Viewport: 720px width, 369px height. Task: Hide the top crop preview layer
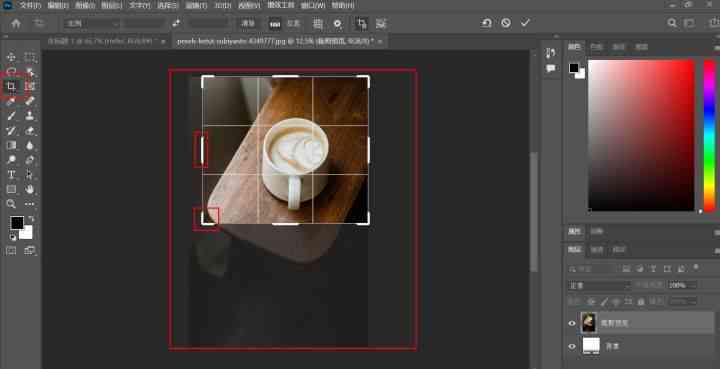click(x=572, y=323)
